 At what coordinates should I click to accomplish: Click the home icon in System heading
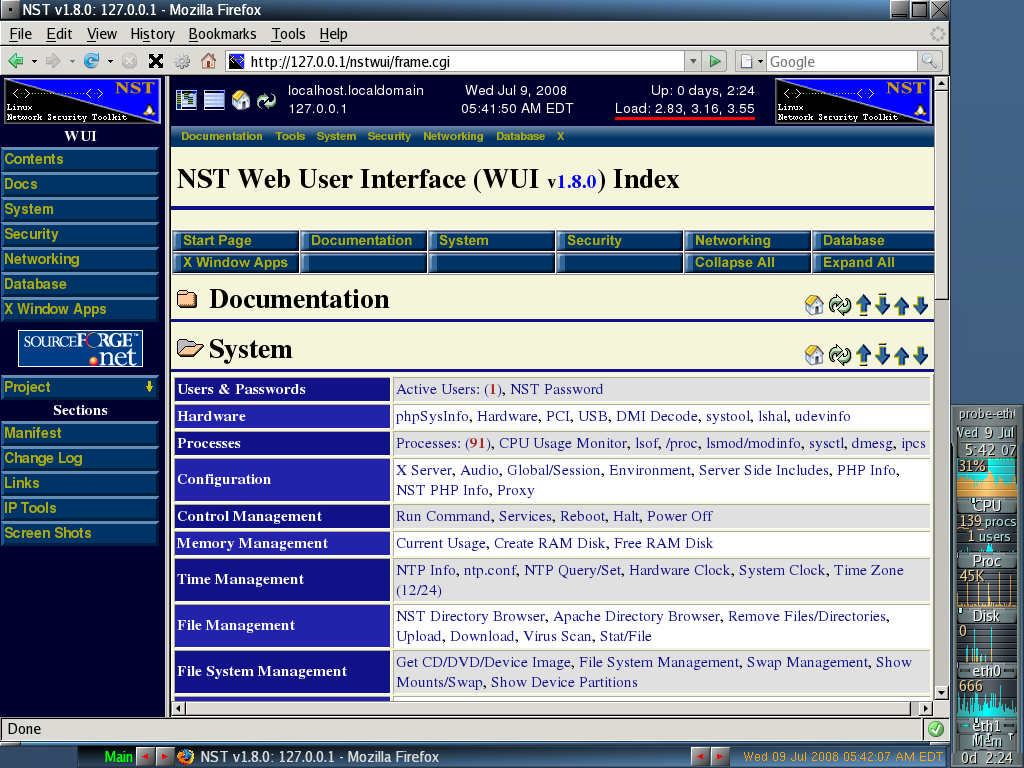pyautogui.click(x=814, y=355)
